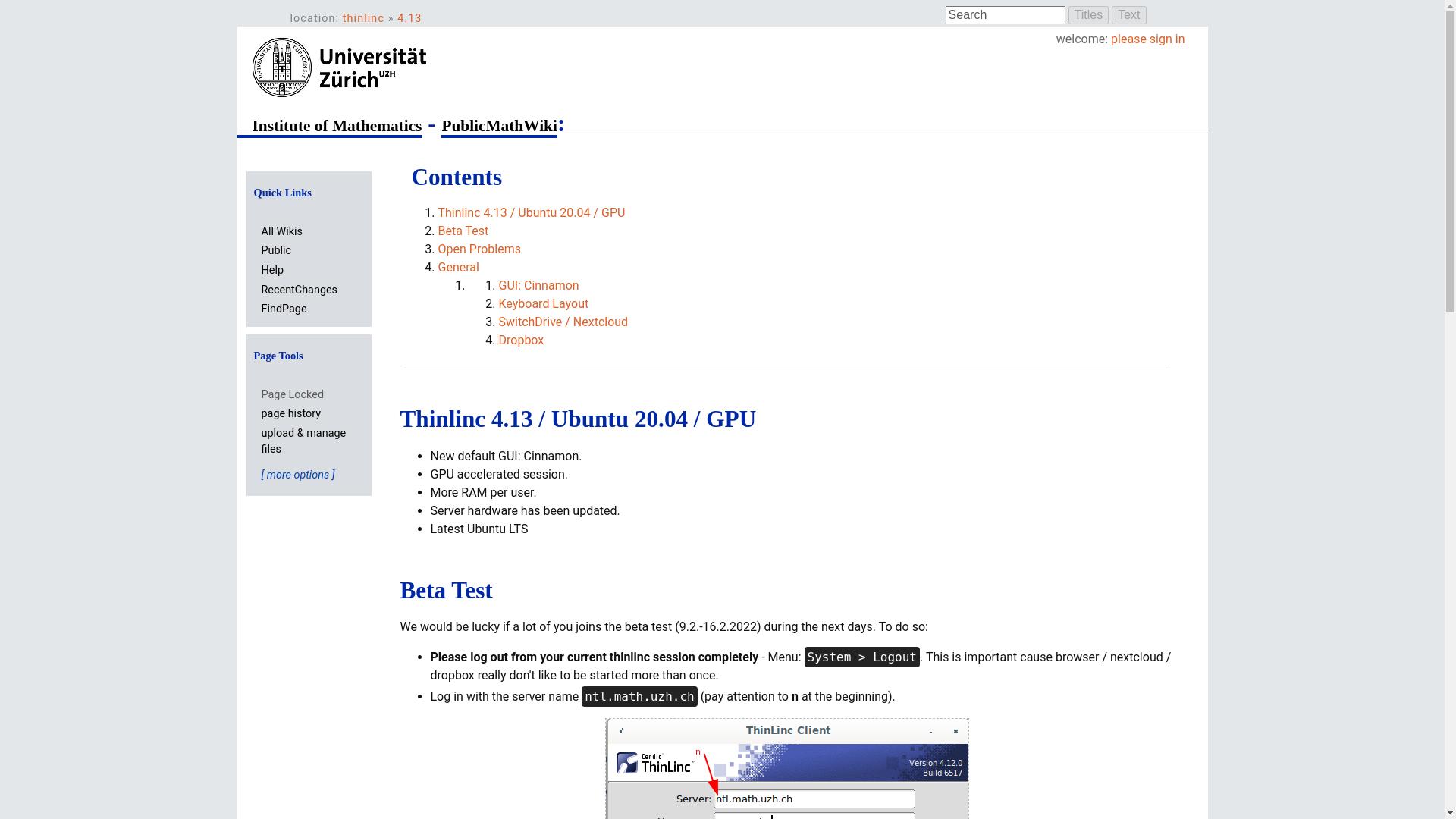1456x819 pixels.
Task: Open FindPage in Quick Links
Action: pos(284,309)
